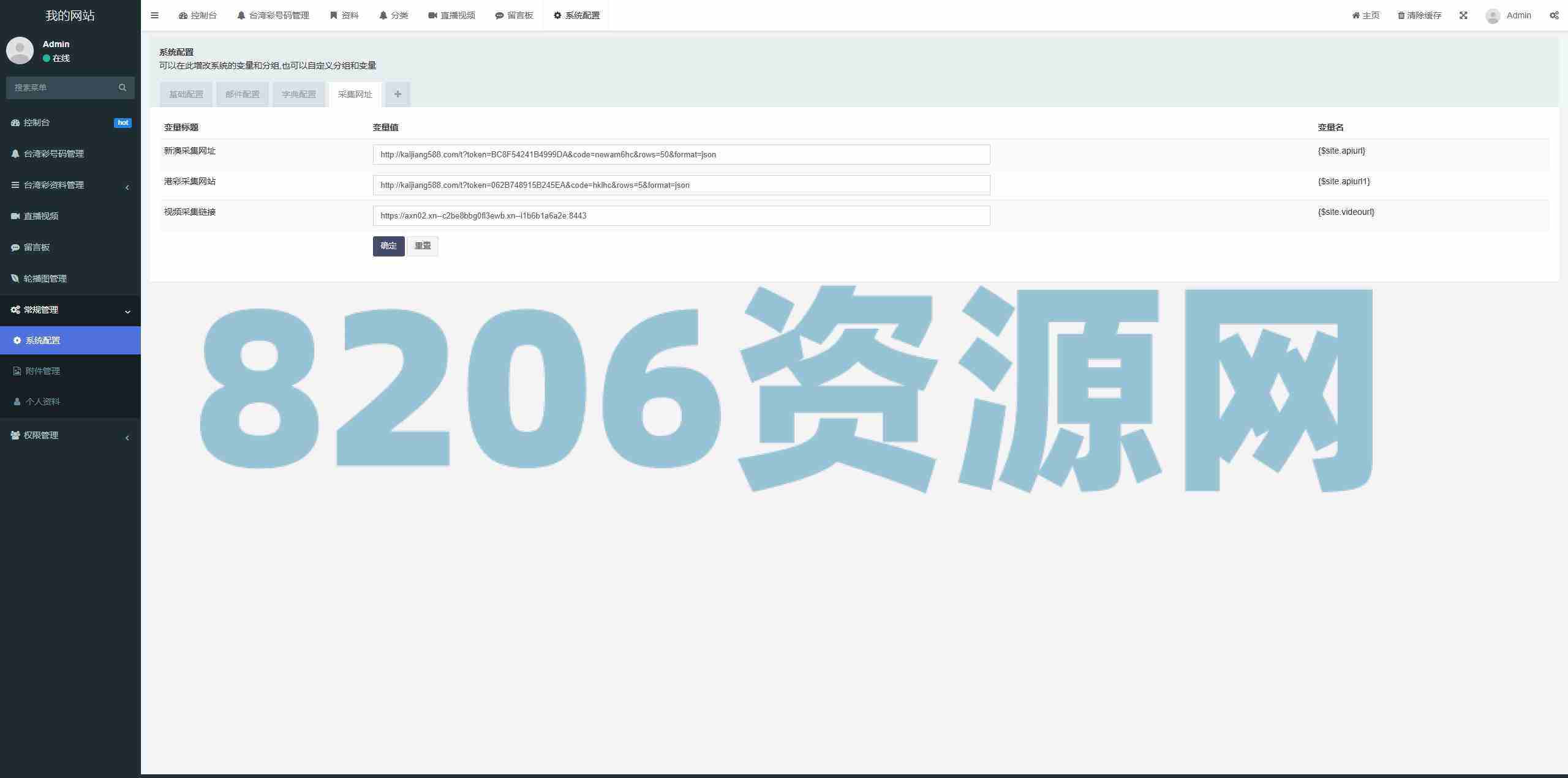Click the sidebar comment icon for 留言板

click(x=15, y=247)
